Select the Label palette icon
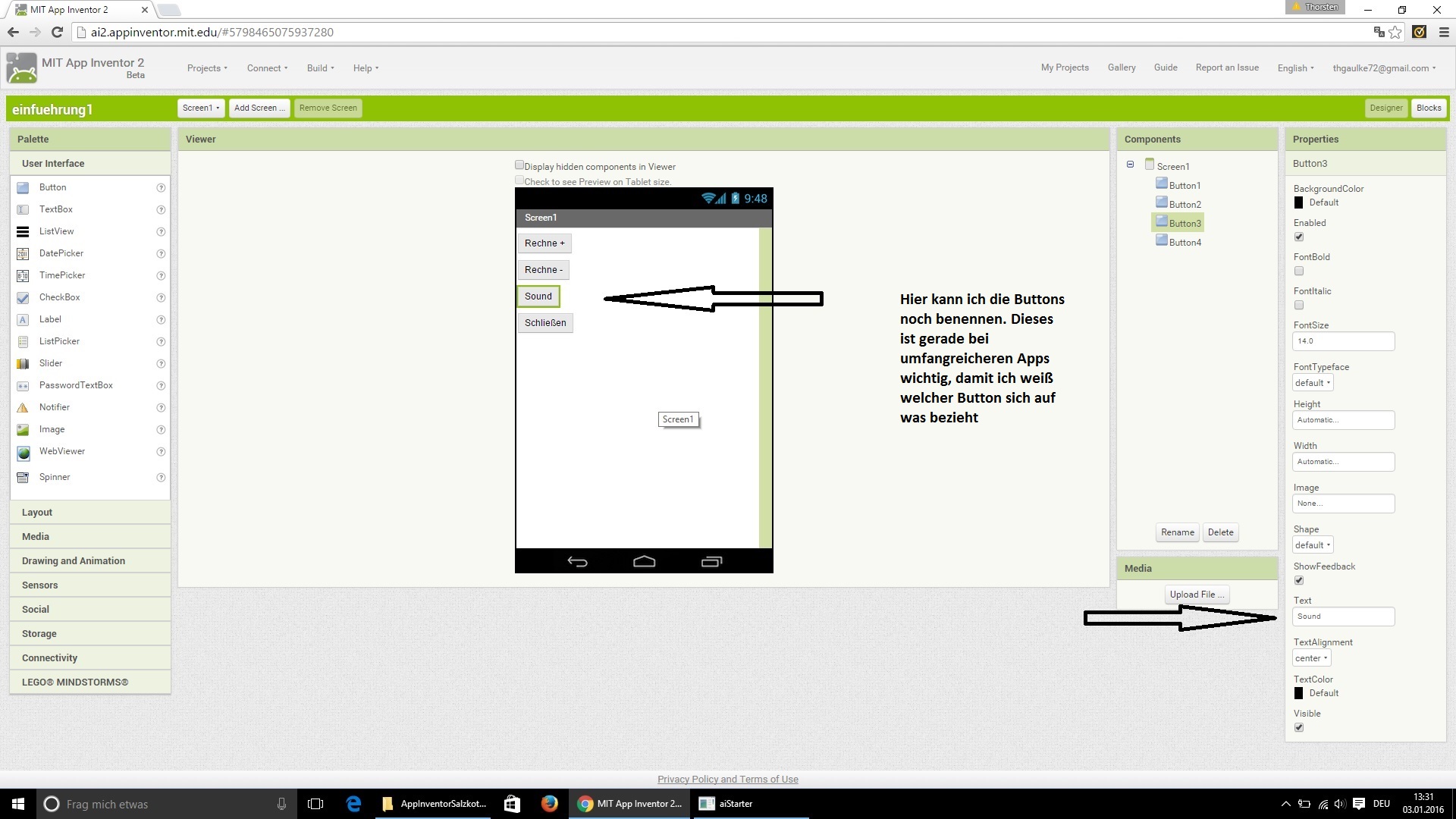Image resolution: width=1456 pixels, height=819 pixels. click(23, 319)
